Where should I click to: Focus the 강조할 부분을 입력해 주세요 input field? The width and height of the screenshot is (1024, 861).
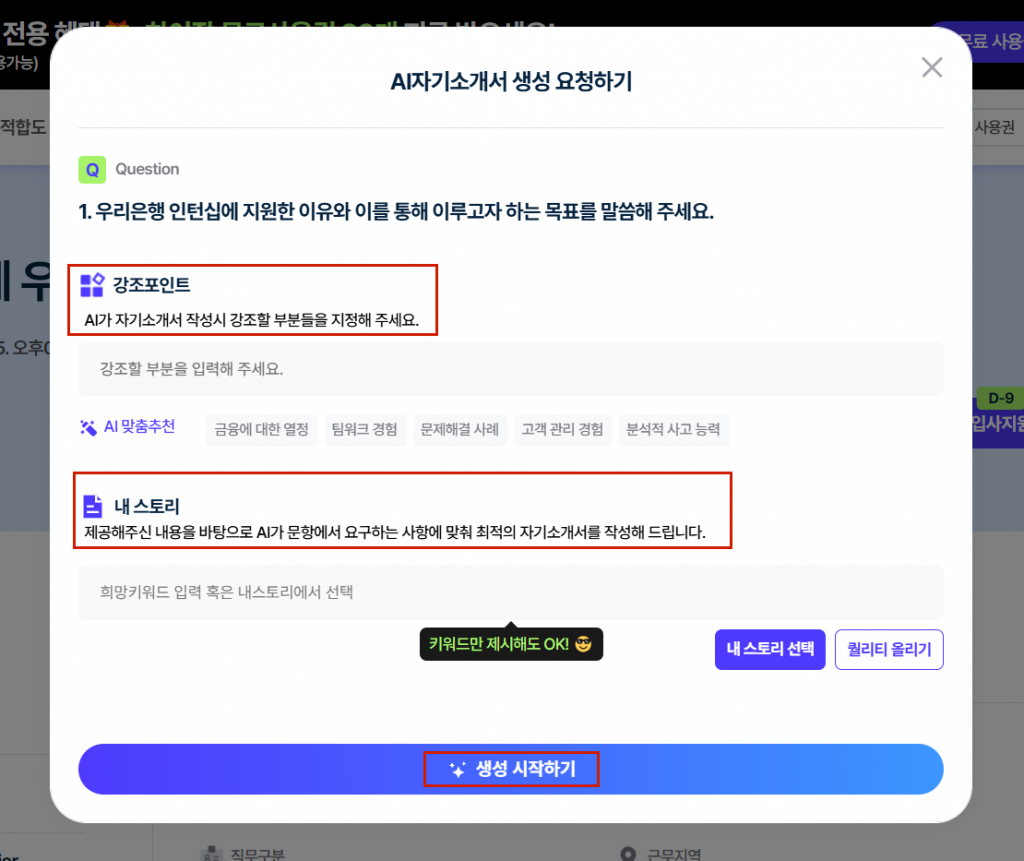pos(510,369)
